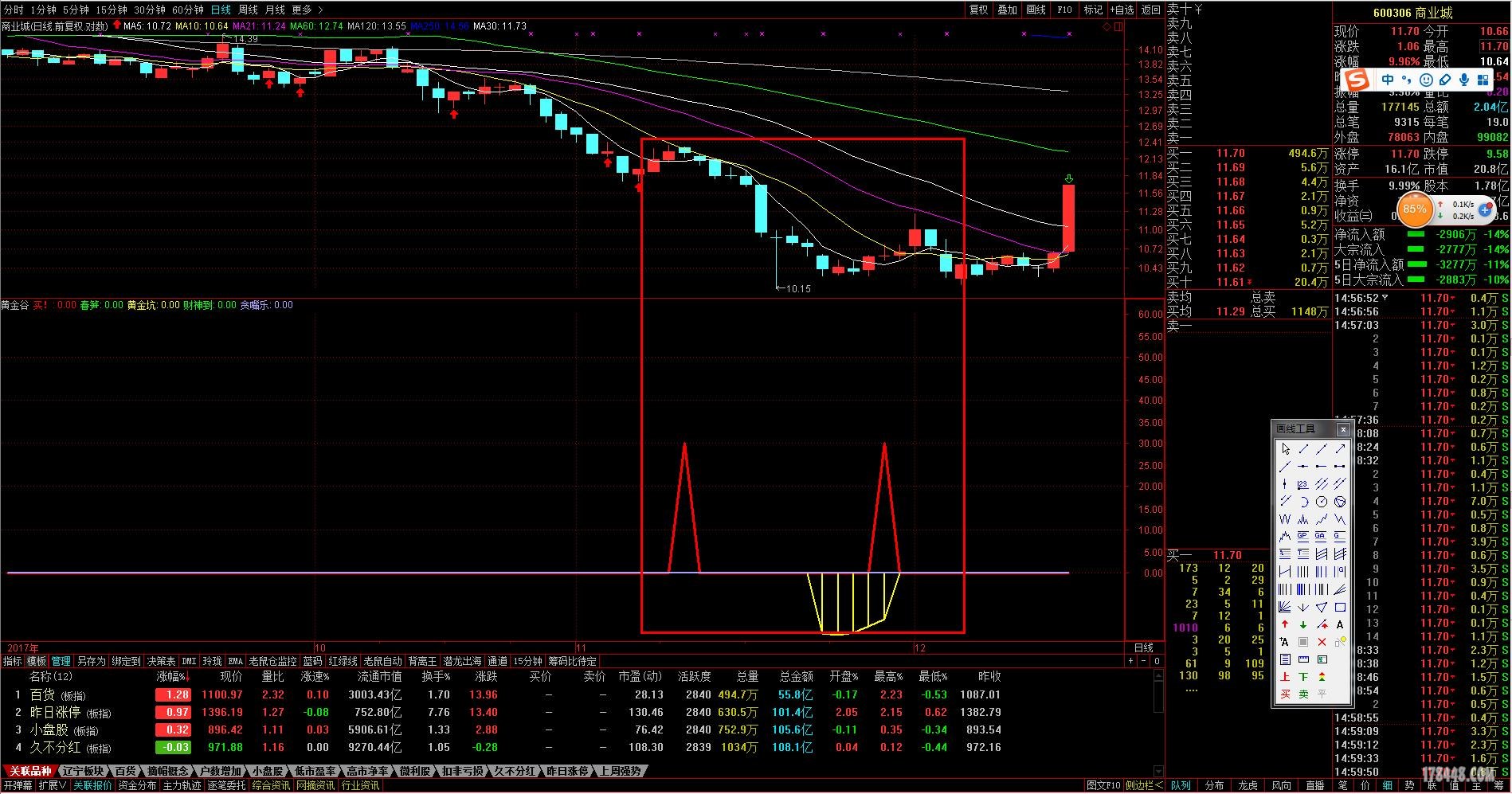Click minus to zoom out chart
Screen dimensions: 1512x794
[x=1144, y=661]
